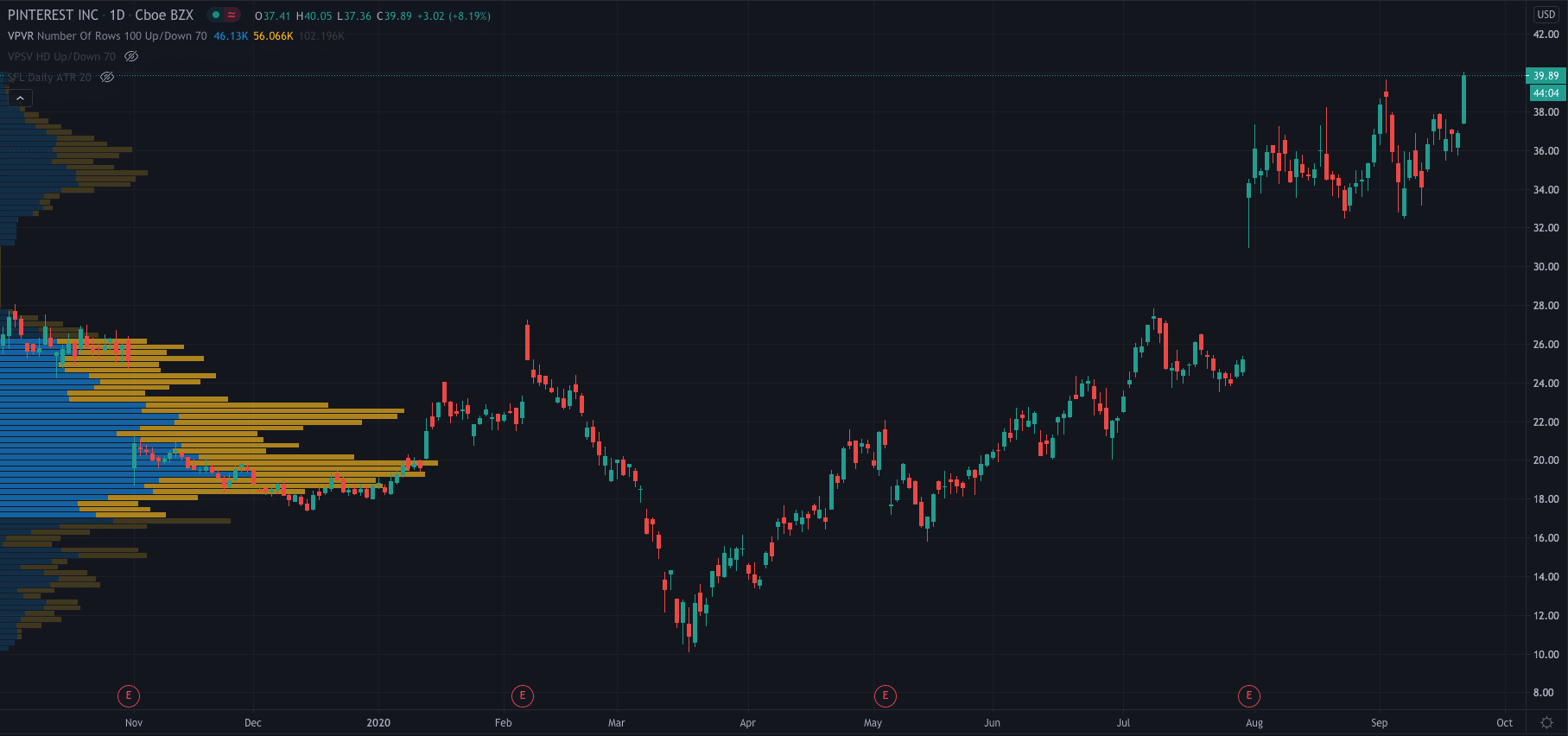Image resolution: width=1568 pixels, height=736 pixels.
Task: Click the earnings marker below August
Action: click(1249, 695)
